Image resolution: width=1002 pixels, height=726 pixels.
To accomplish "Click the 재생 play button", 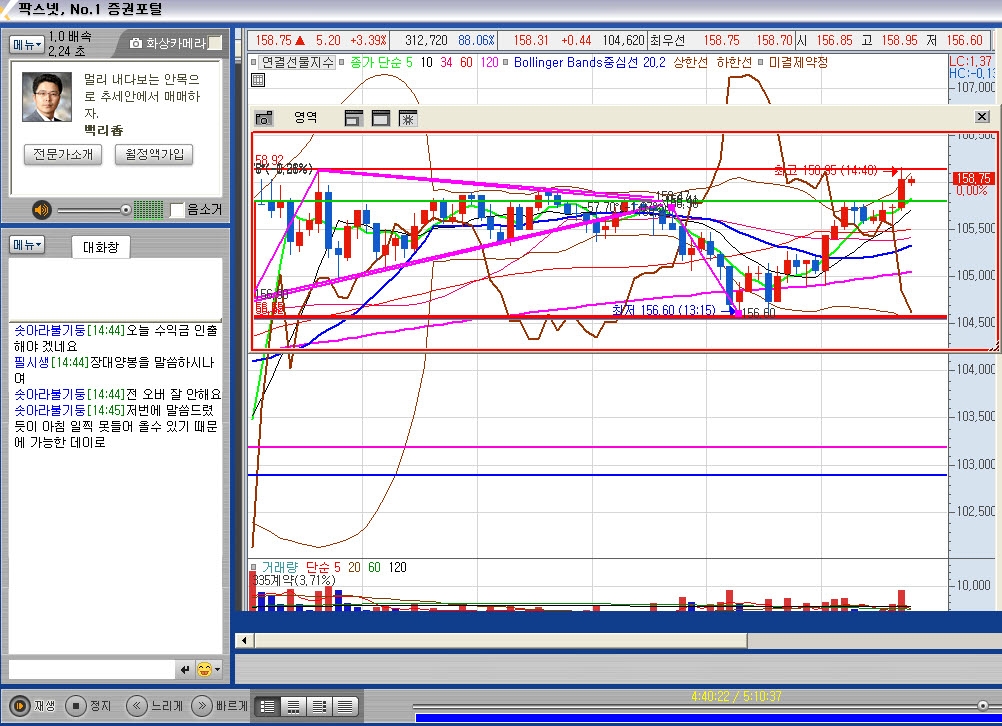I will click(x=20, y=706).
